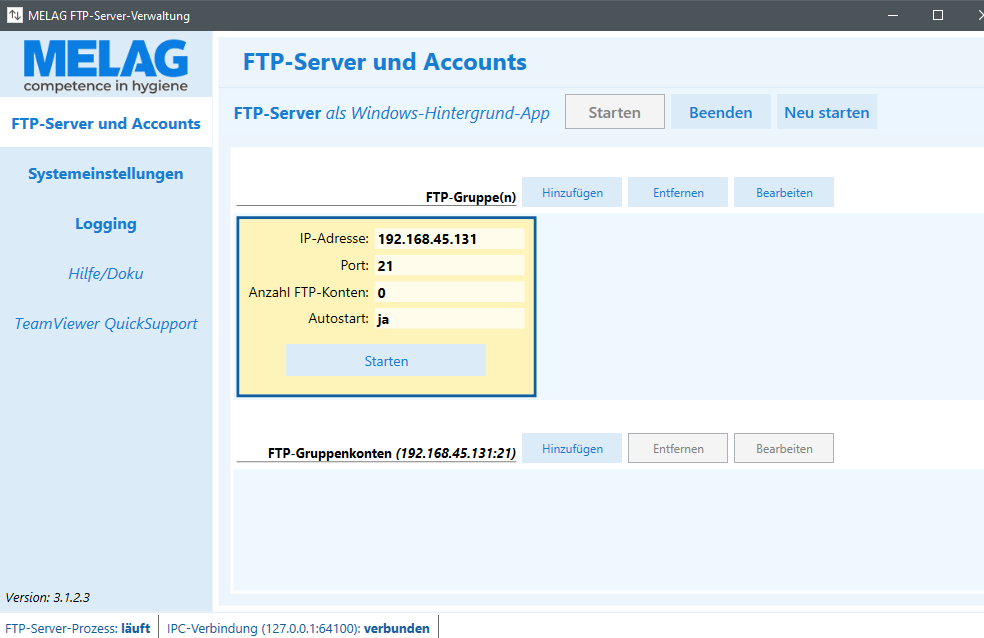Click the Anzahl FTP-Konten value 0
The image size is (984, 638).
(x=449, y=292)
